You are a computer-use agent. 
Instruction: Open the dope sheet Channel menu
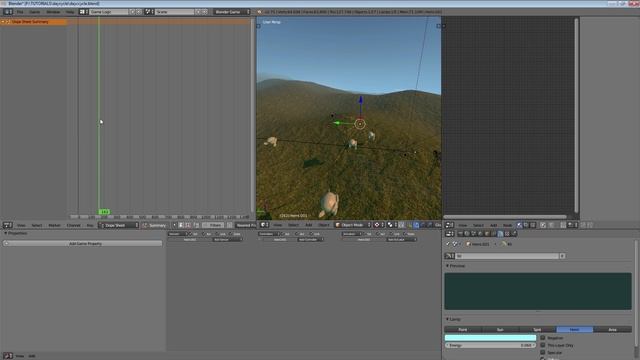tap(73, 225)
